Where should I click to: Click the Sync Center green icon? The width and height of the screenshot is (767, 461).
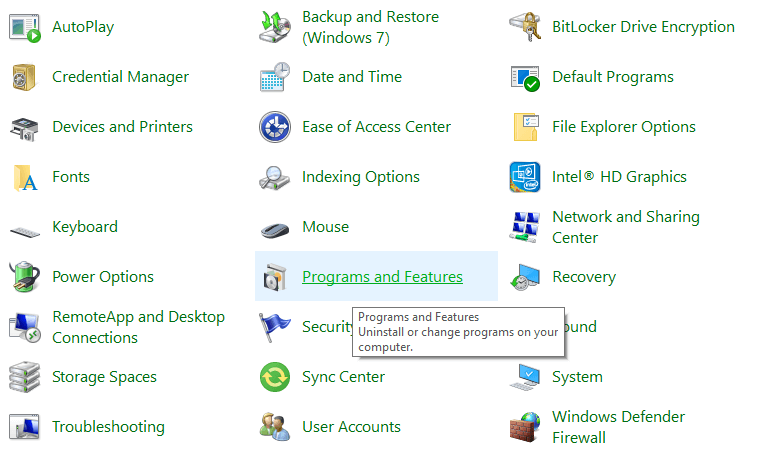(275, 377)
